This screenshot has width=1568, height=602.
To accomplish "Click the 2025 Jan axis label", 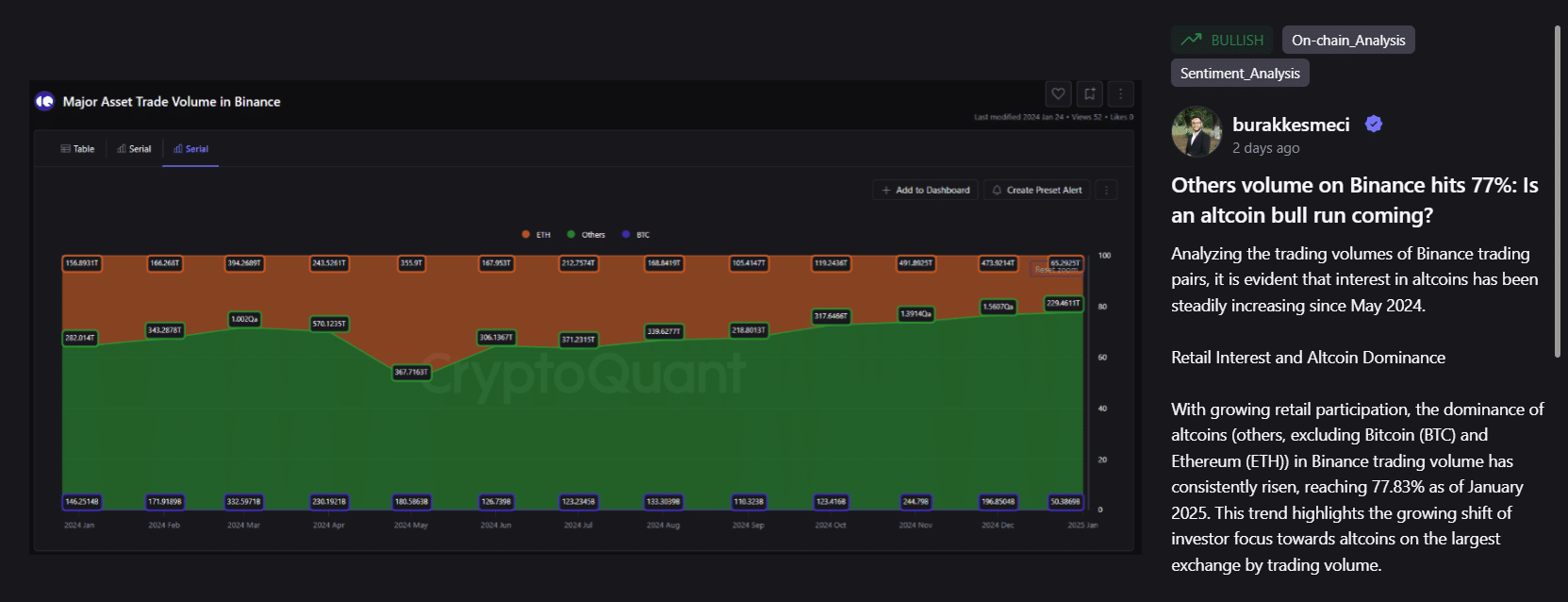I will point(1082,526).
